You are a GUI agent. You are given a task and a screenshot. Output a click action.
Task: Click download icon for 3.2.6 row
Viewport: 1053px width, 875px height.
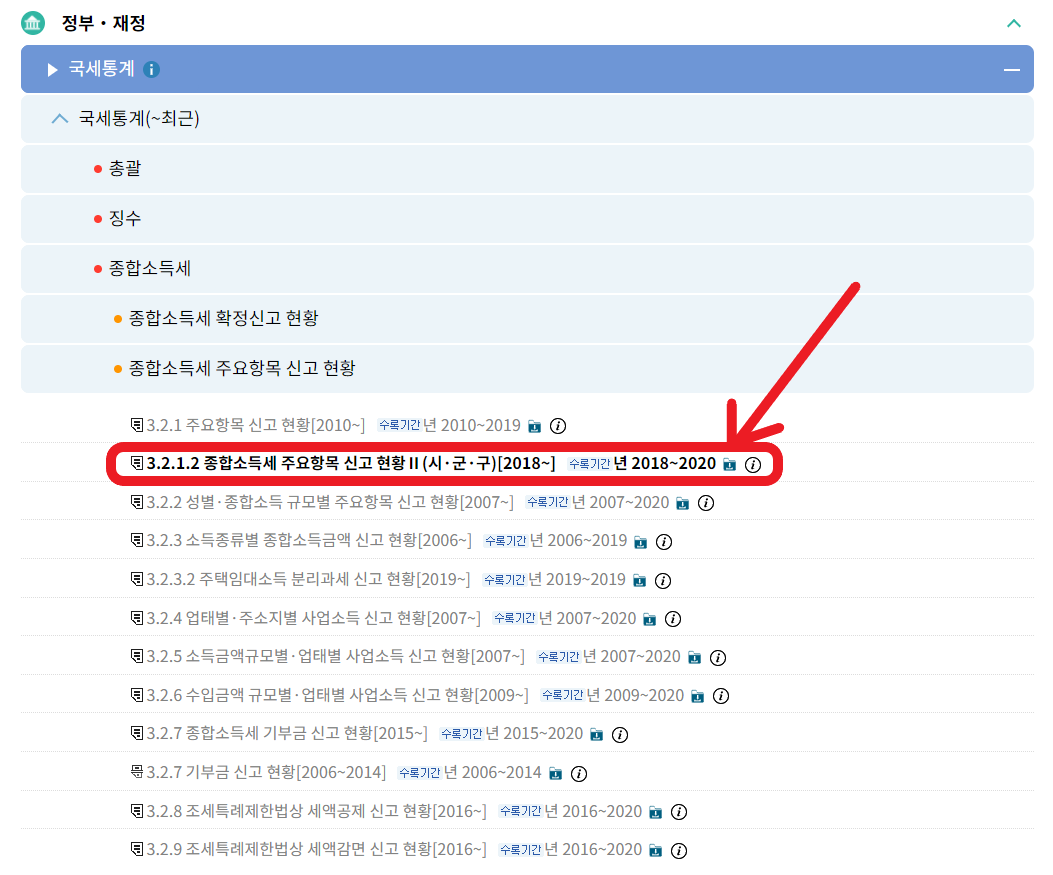pyautogui.click(x=698, y=696)
